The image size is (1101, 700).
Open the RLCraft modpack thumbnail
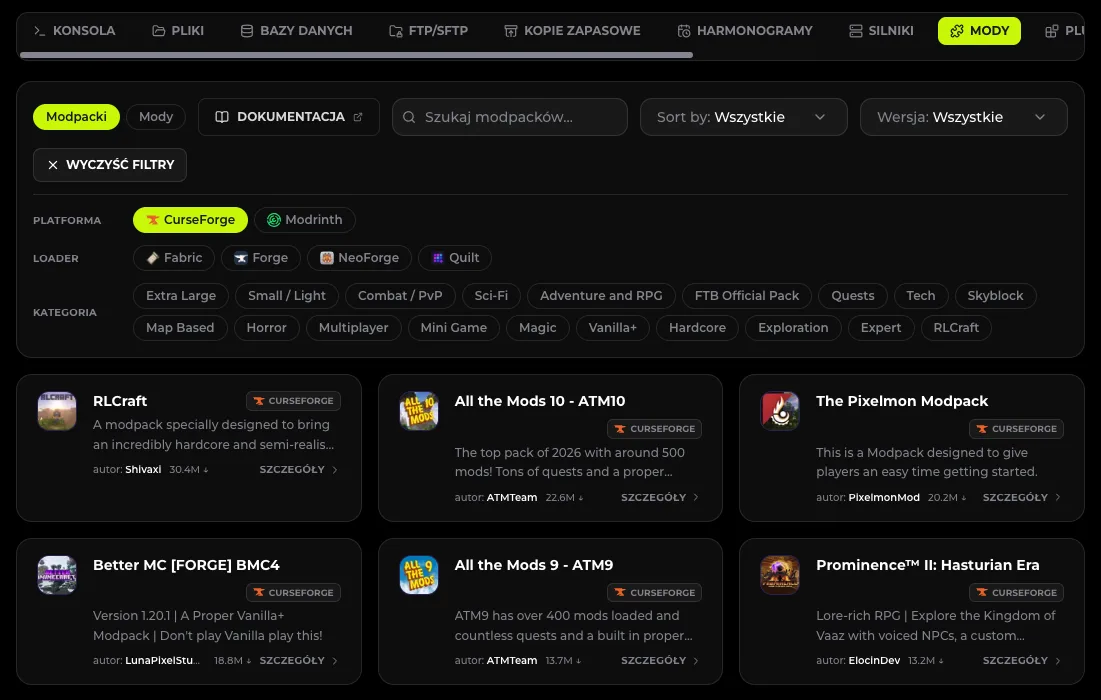pos(57,411)
